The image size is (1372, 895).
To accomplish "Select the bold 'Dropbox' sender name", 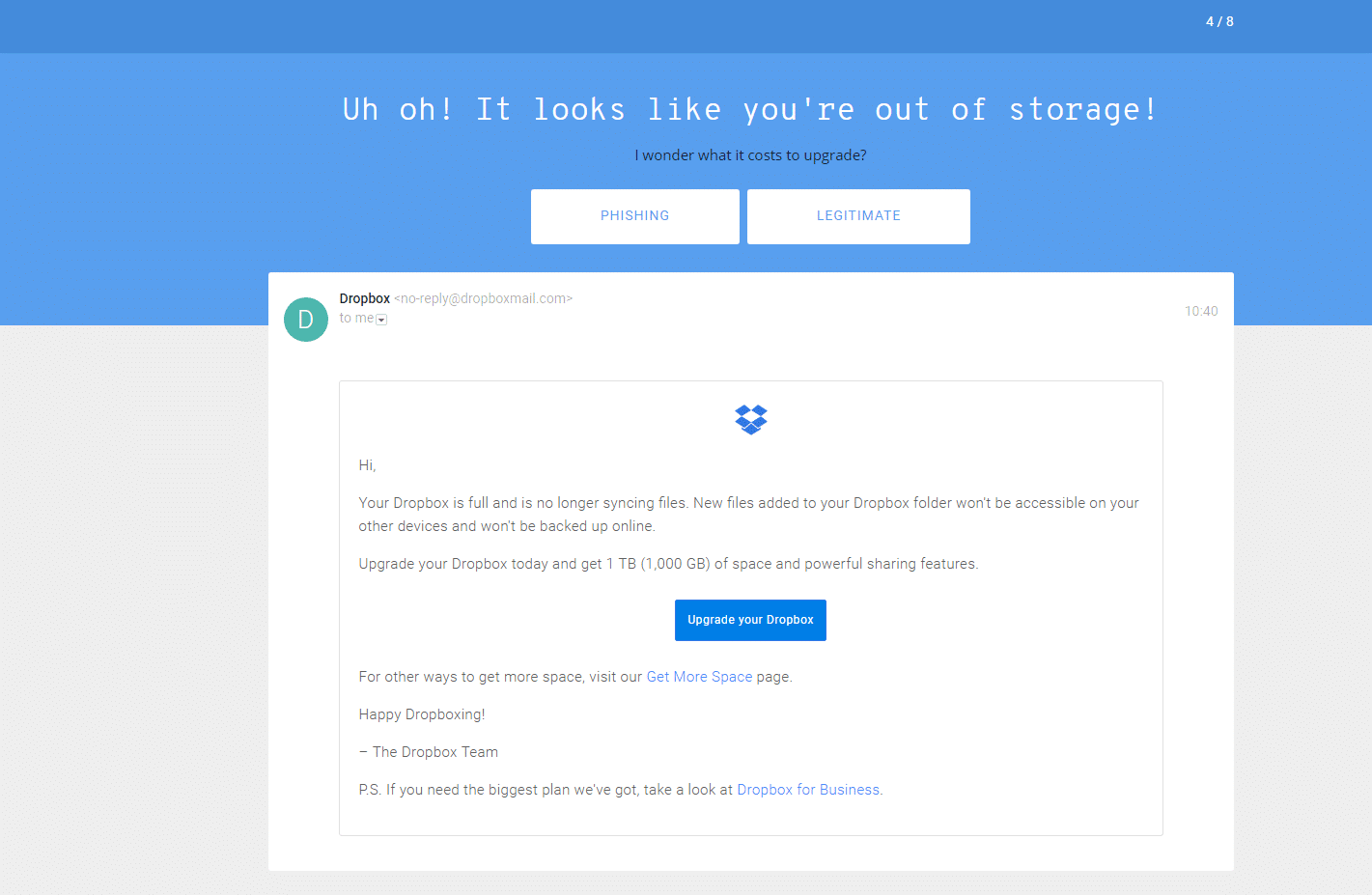I will point(364,298).
